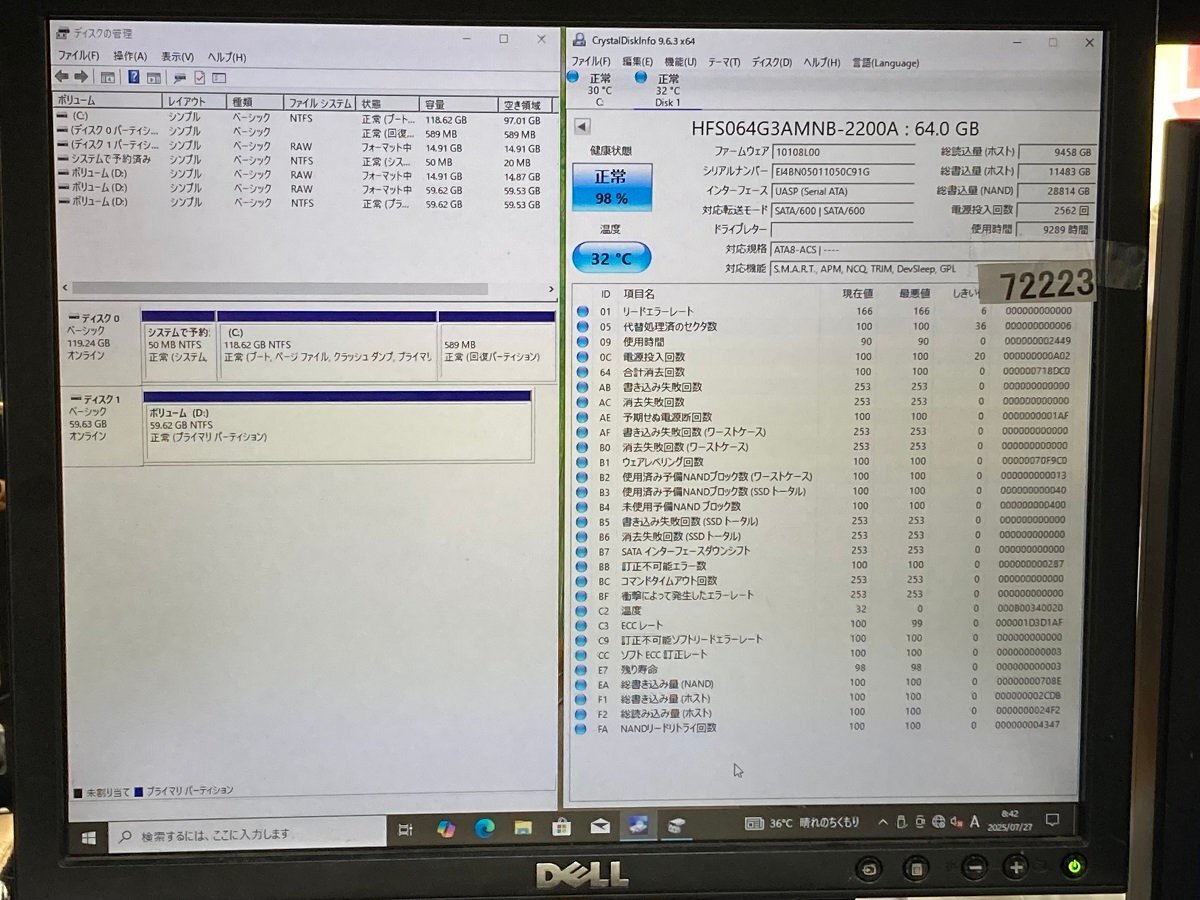Open Microsoft Store from the taskbar
This screenshot has height=900, width=1200.
coord(561,827)
